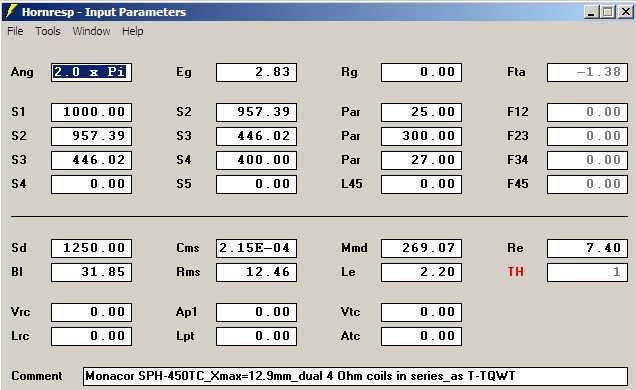Click the second-column S2 field 957.39
The image size is (636, 390).
tap(256, 112)
